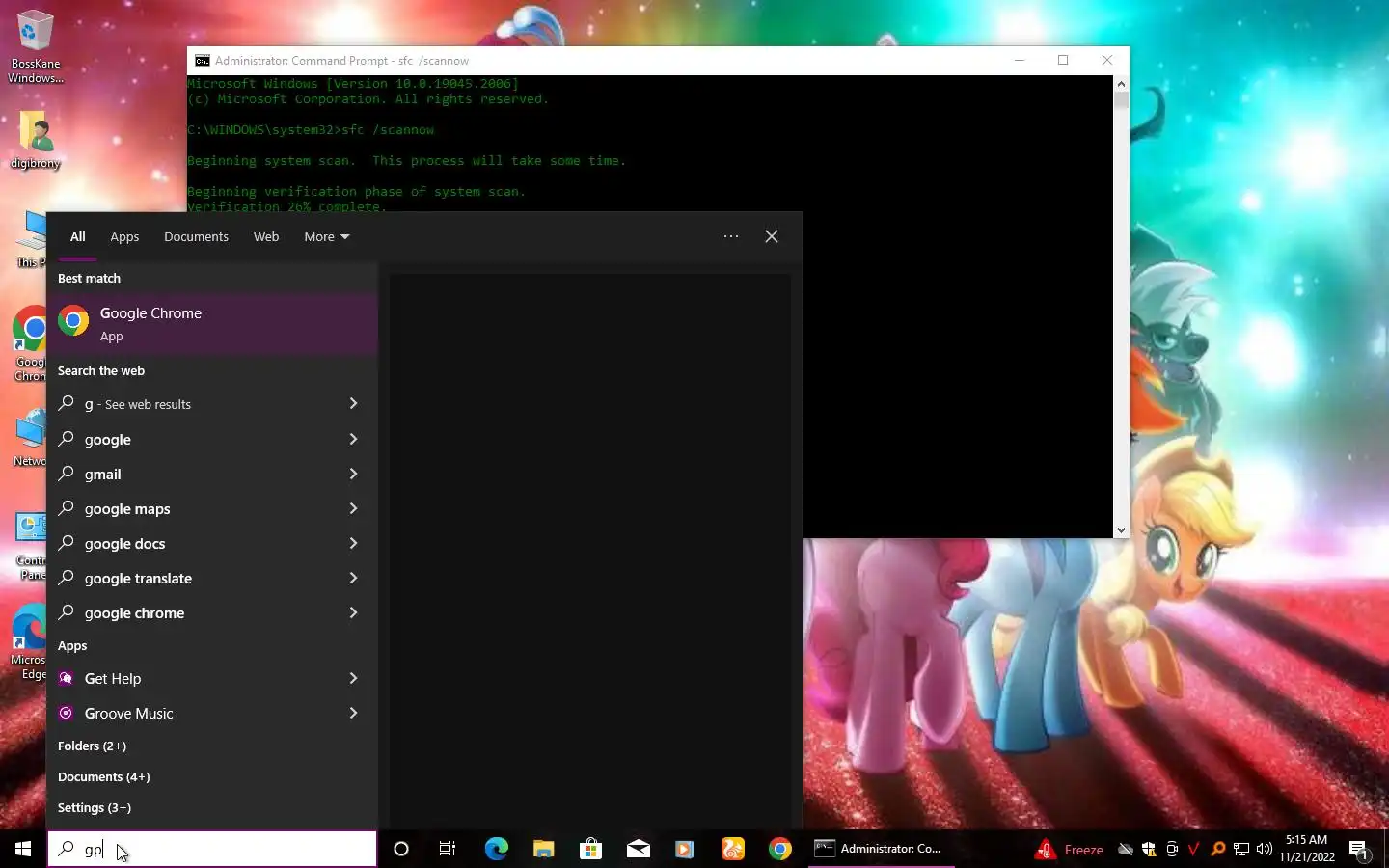Viewport: 1389px width, 868px height.
Task: Expand the google web suggestion arrow
Action: (353, 439)
